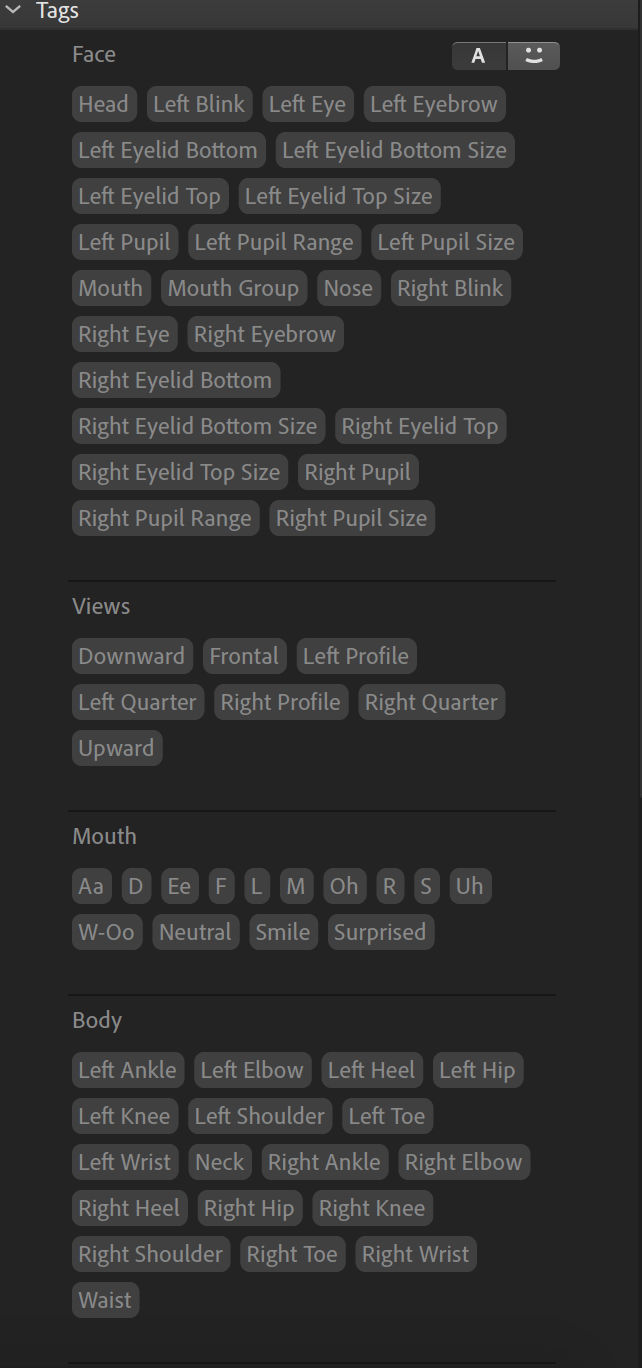Select the Waist body tag
The width and height of the screenshot is (642, 1368).
[105, 1300]
